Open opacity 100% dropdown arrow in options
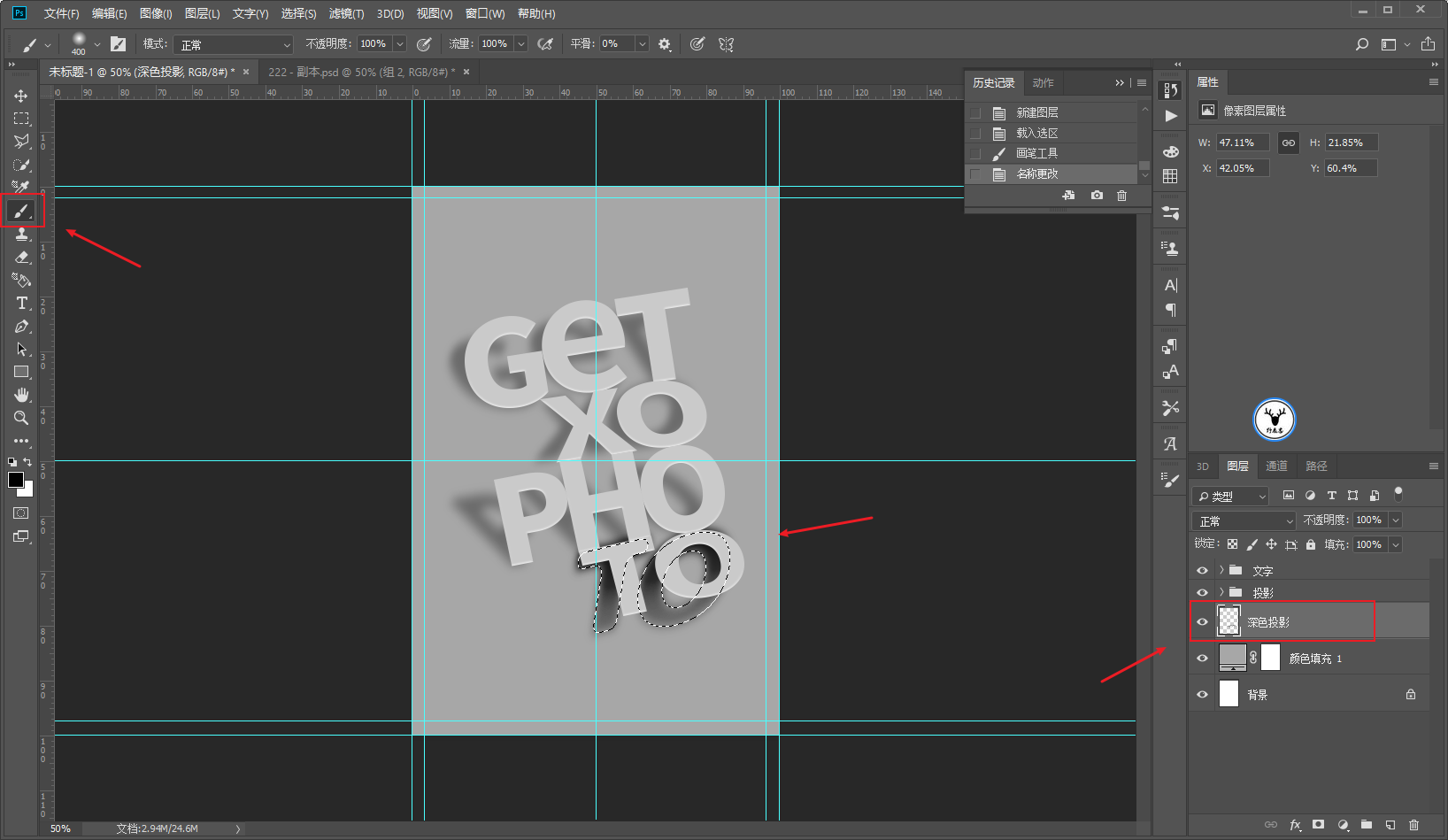Image resolution: width=1448 pixels, height=840 pixels. pyautogui.click(x=400, y=44)
